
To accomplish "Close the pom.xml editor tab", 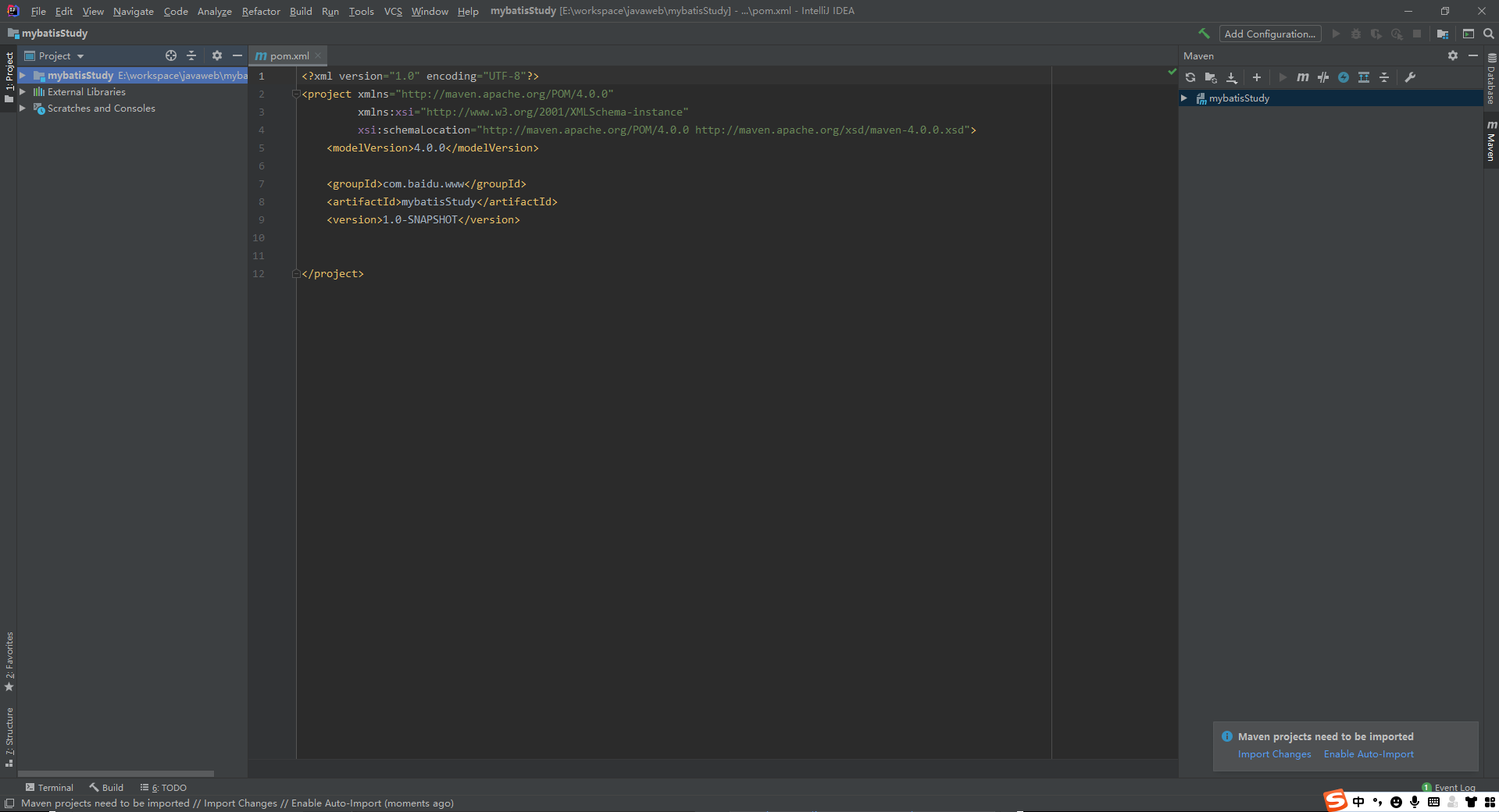I will pos(318,56).
